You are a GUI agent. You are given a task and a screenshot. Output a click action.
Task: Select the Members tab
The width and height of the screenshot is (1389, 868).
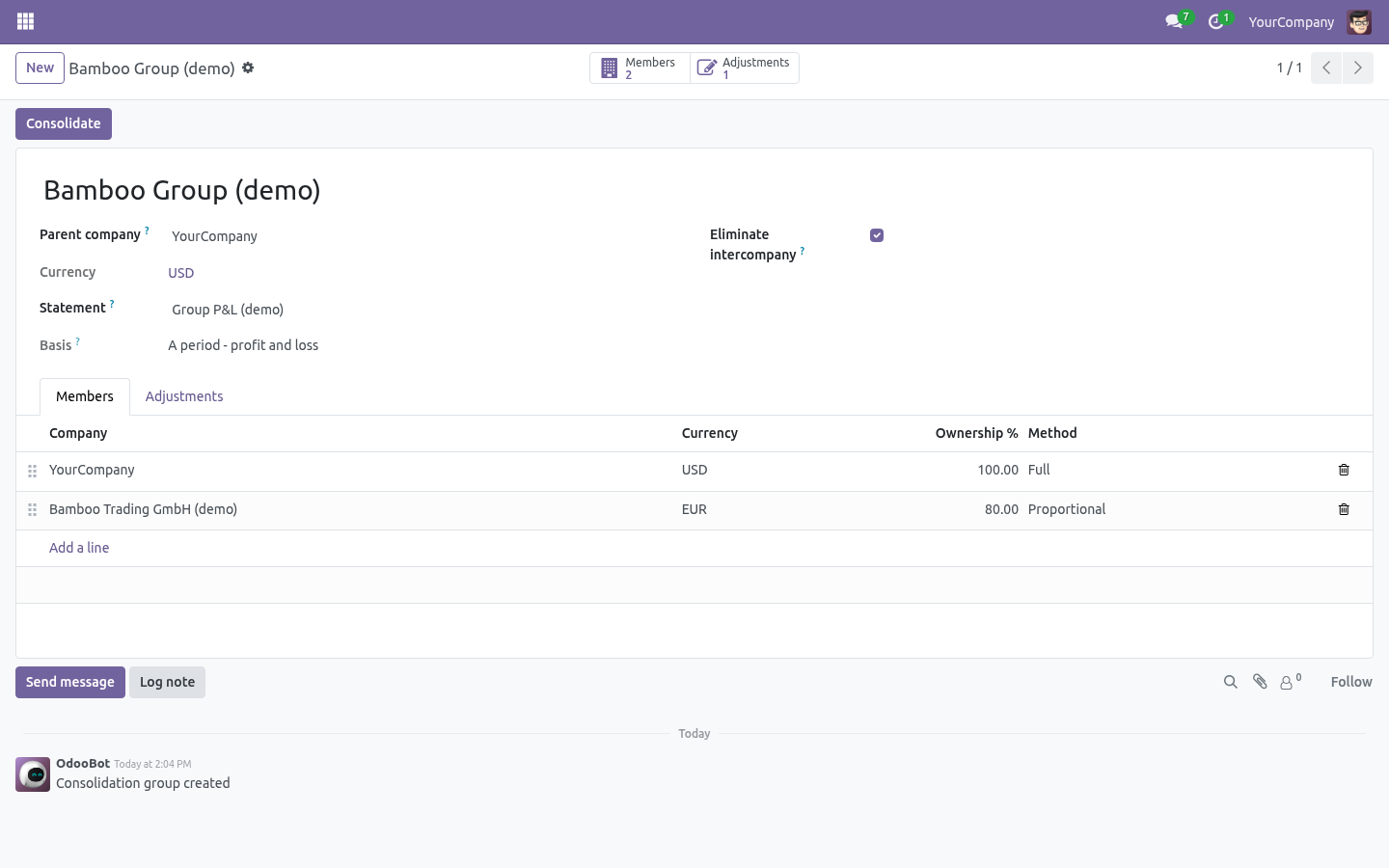point(85,396)
